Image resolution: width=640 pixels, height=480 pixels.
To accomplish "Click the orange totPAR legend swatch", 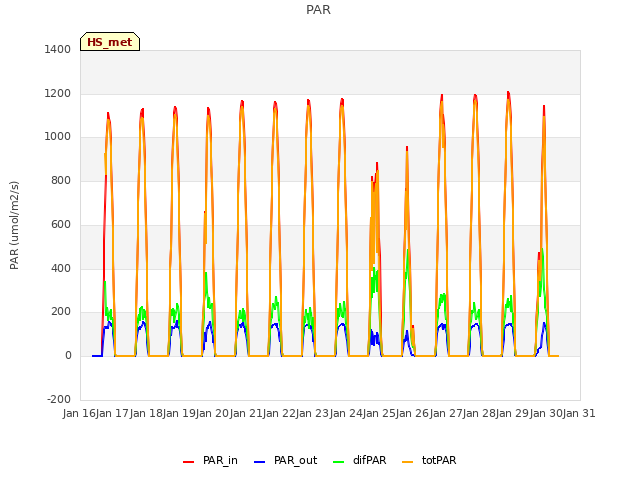I will (x=407, y=462).
